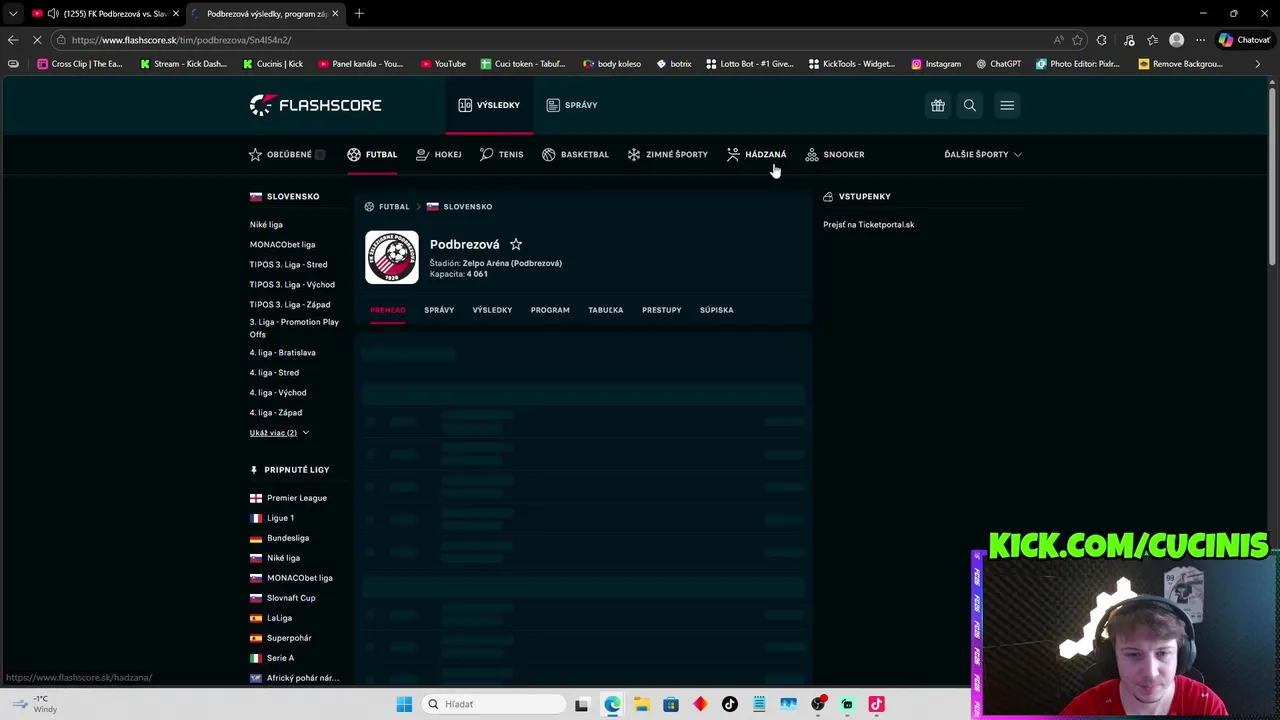Switch to the Tabuľka tab

tap(606, 310)
